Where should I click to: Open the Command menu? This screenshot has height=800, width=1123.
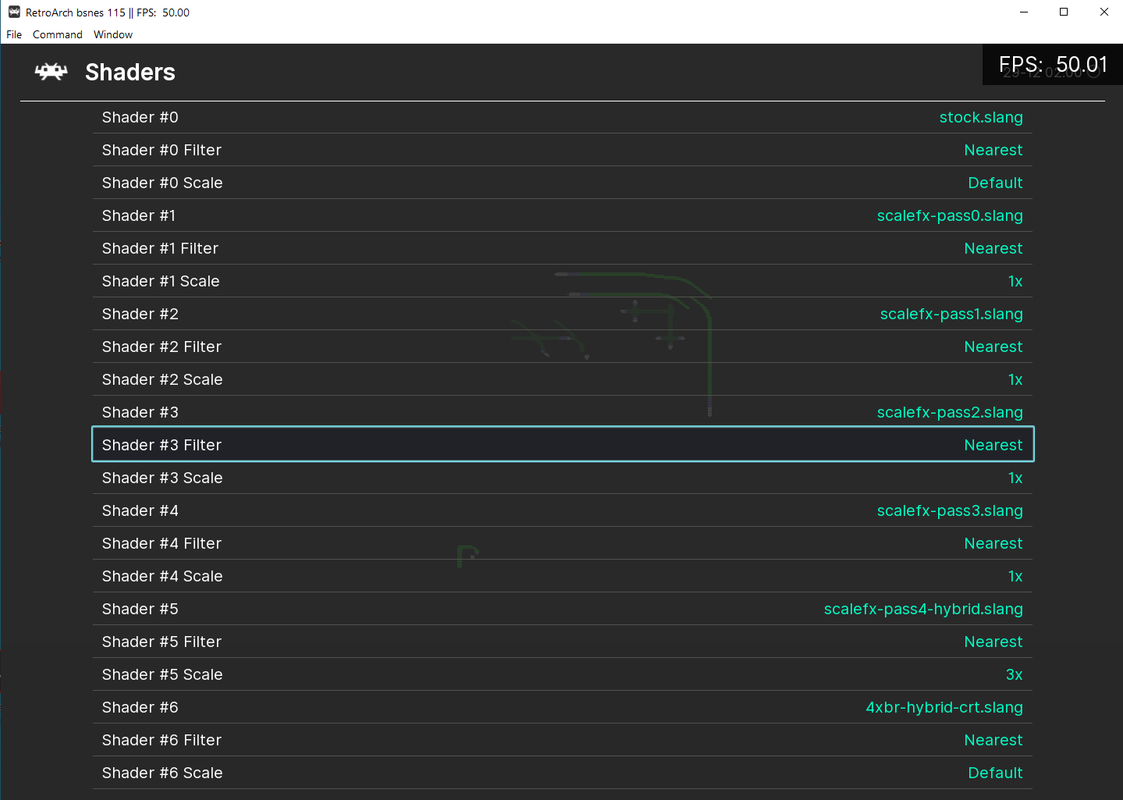[57, 34]
